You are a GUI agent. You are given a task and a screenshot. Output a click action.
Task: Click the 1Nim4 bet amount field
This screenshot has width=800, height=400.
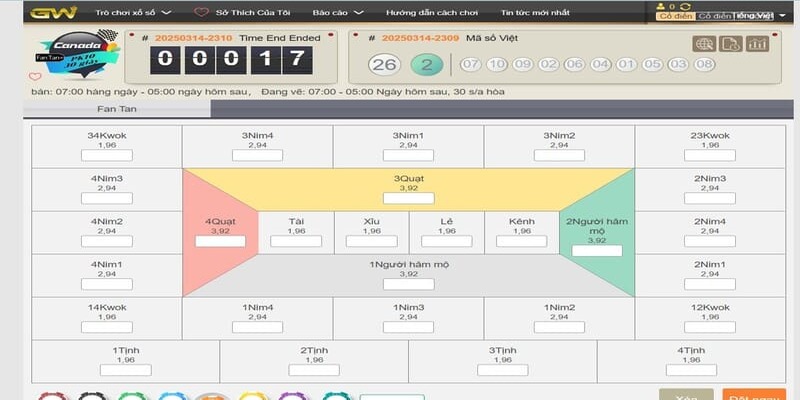pyautogui.click(x=257, y=327)
